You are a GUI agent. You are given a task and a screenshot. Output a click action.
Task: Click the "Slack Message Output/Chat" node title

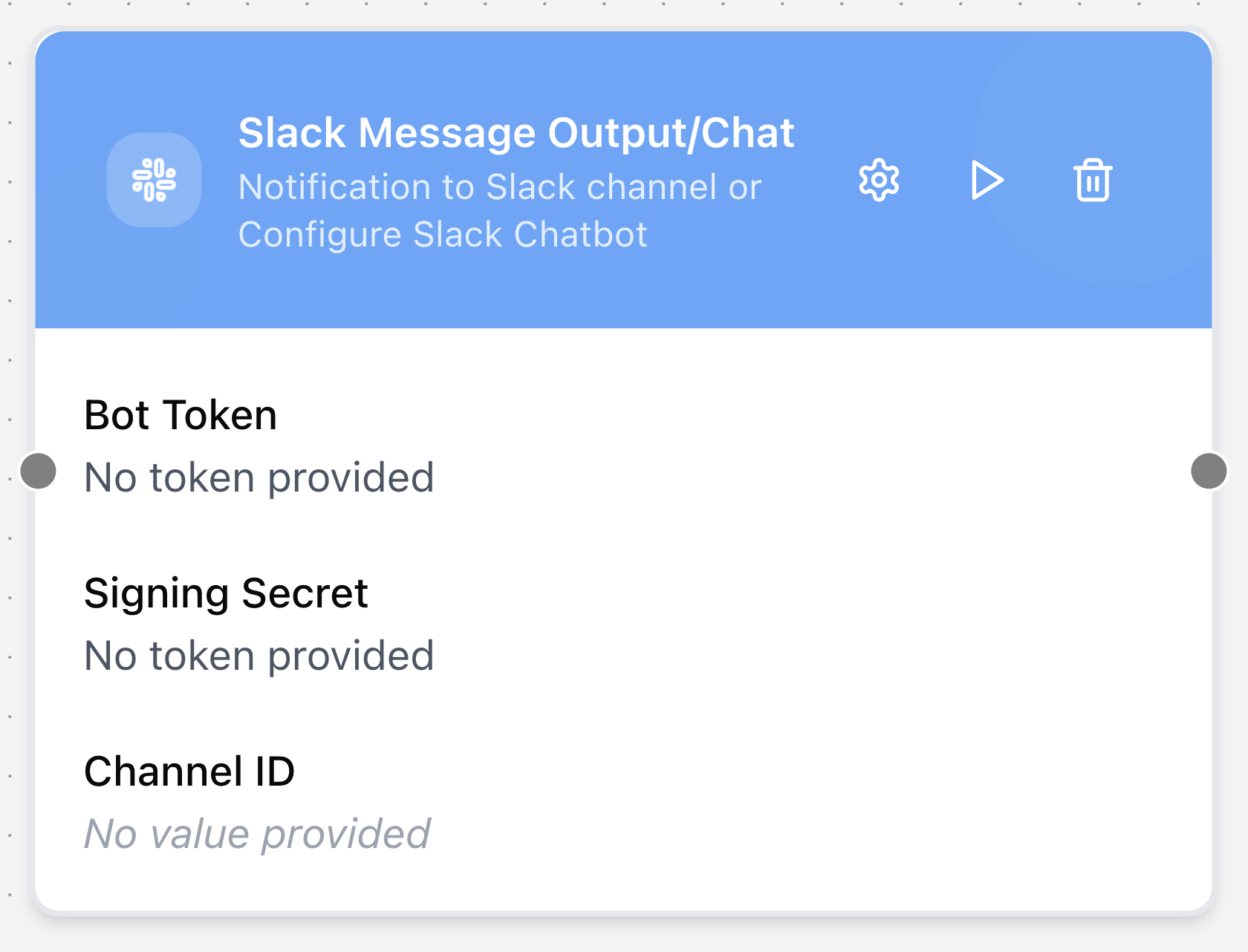coord(516,134)
